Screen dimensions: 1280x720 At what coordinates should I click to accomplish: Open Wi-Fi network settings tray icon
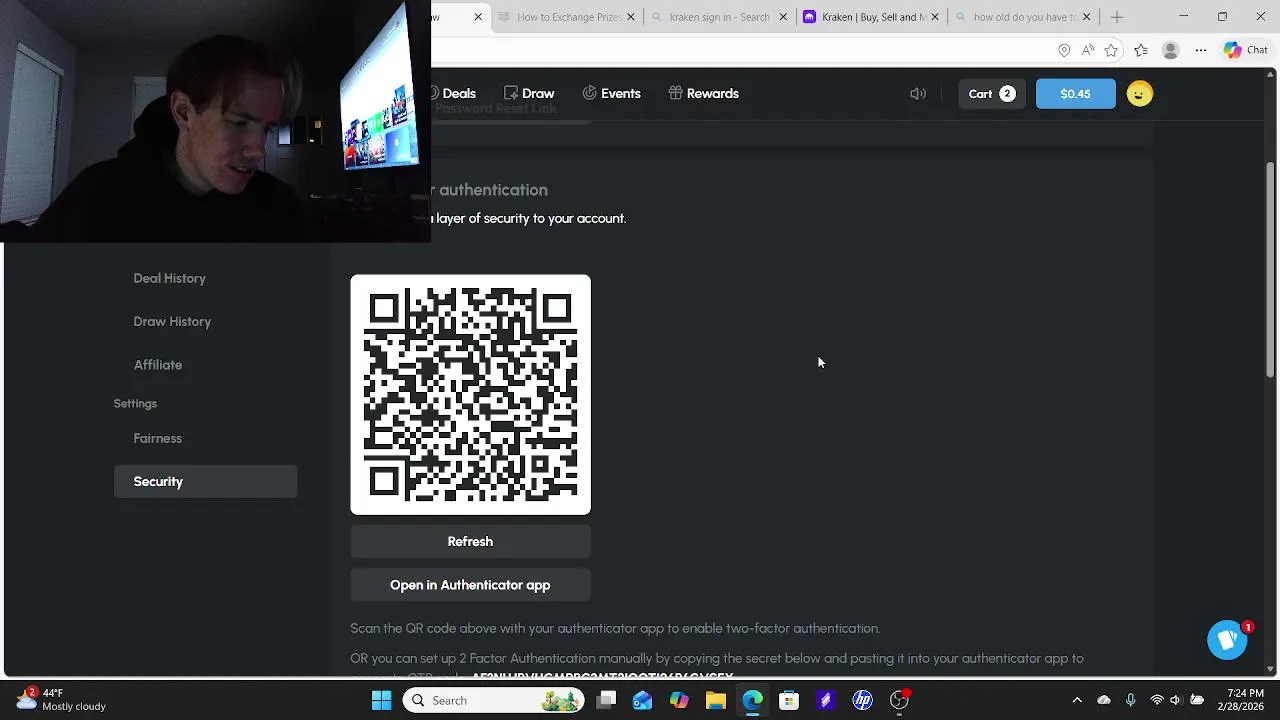coord(1157,700)
